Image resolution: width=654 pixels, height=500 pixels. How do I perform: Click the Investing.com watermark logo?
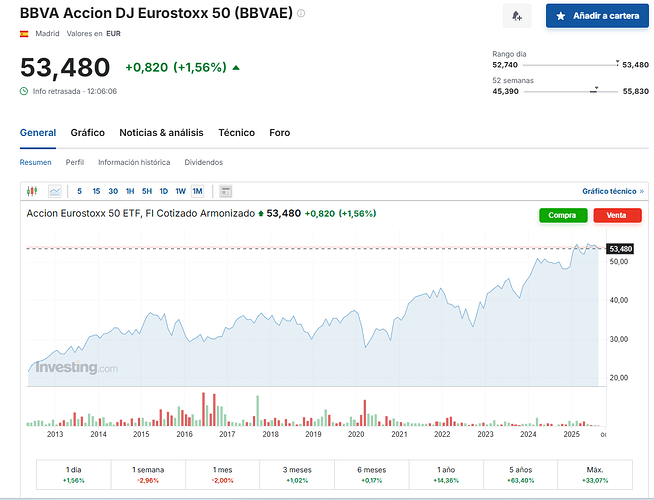point(76,368)
